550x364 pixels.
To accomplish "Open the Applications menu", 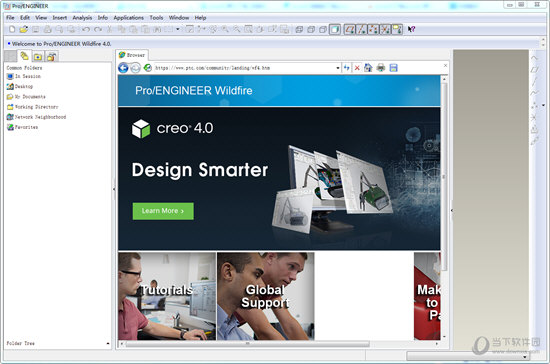I will click(128, 18).
